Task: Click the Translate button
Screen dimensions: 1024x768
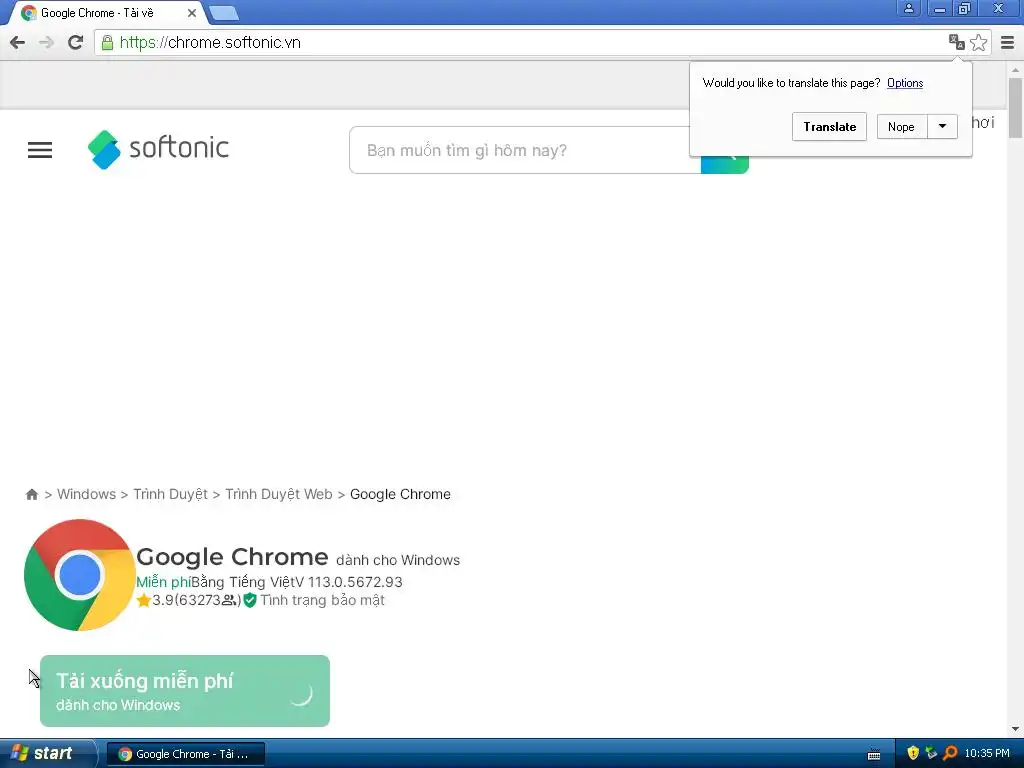Action: click(829, 127)
